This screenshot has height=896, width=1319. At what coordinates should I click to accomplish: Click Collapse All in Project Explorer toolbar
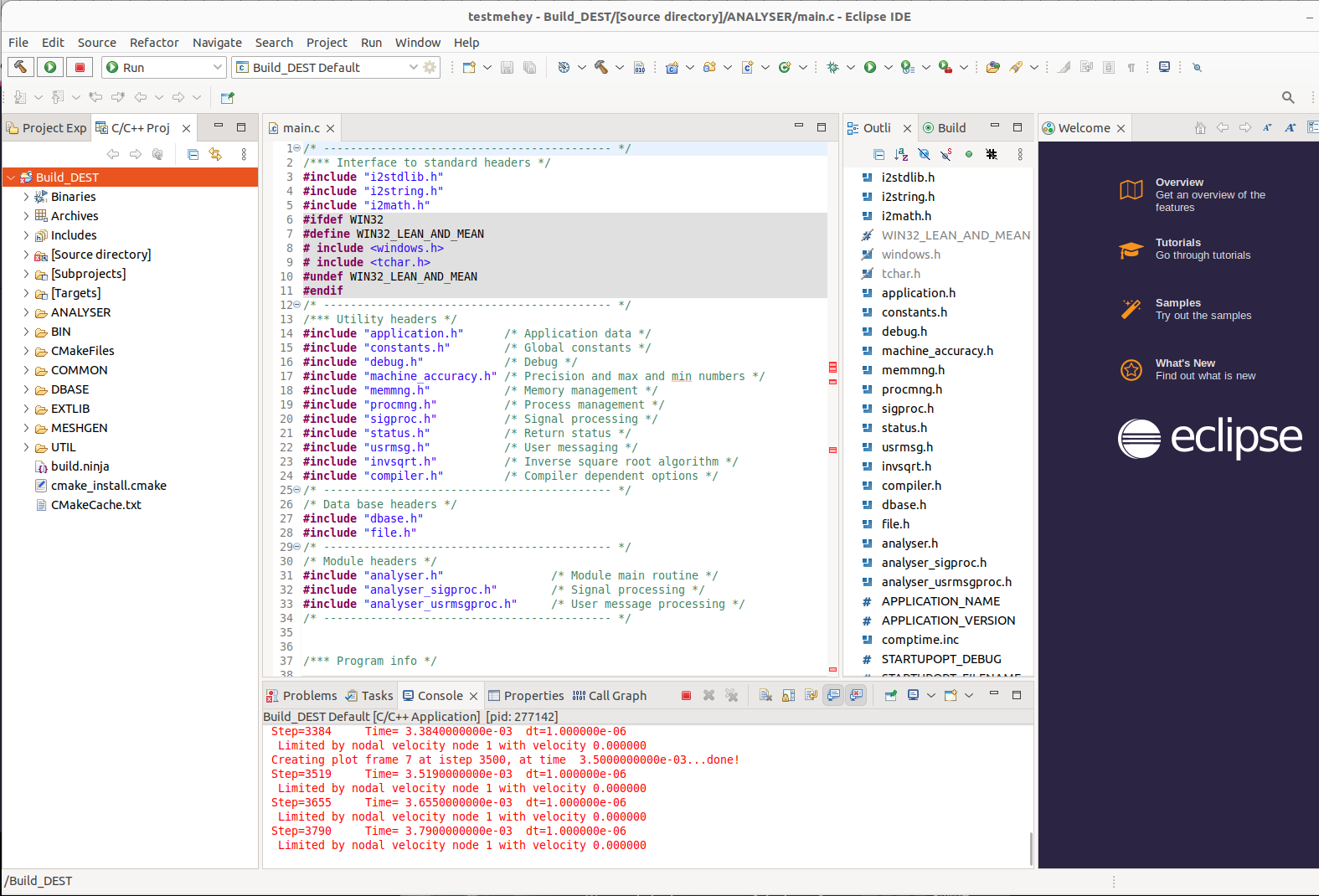coord(193,154)
